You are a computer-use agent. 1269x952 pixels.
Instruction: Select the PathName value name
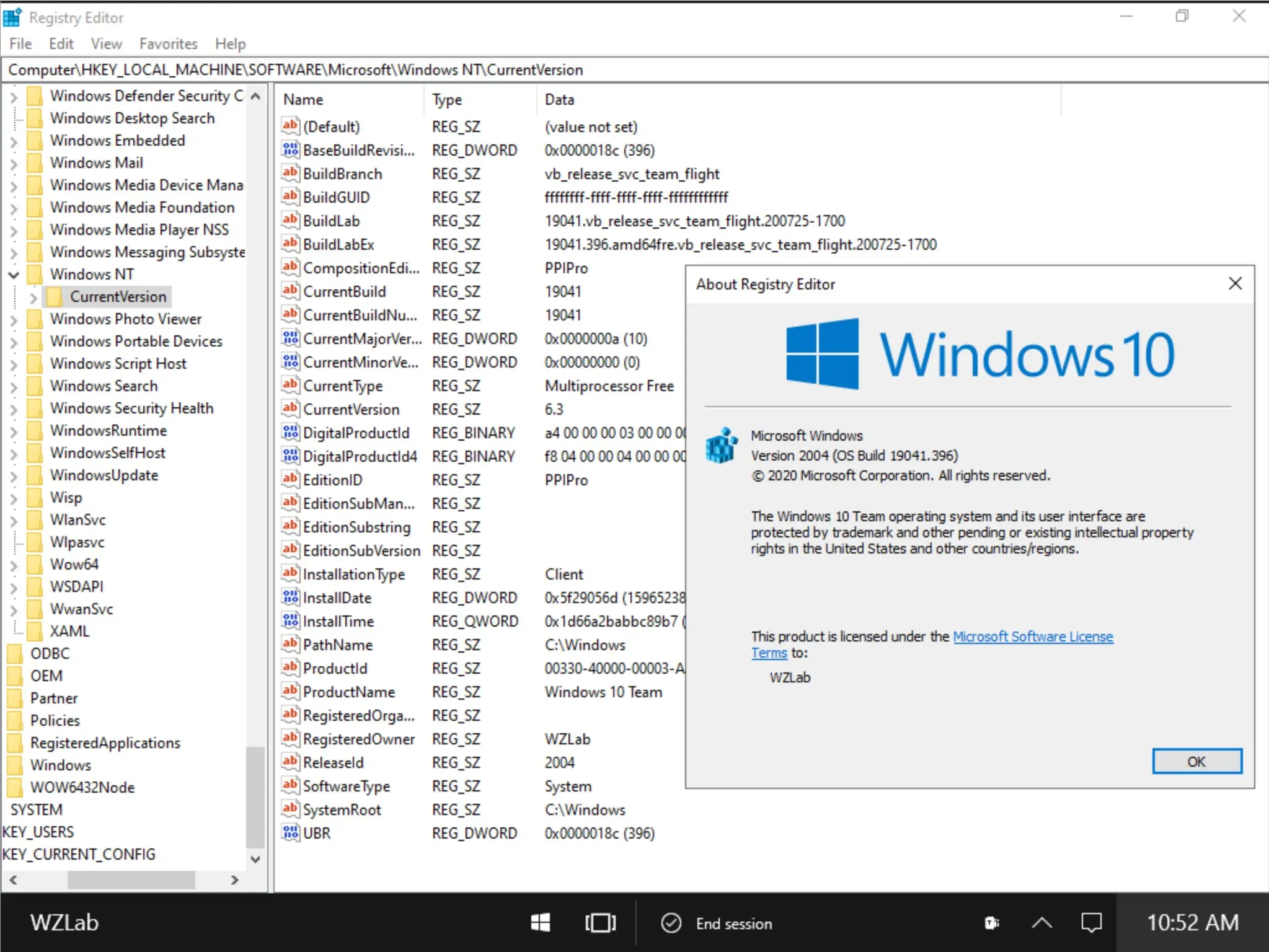pyautogui.click(x=338, y=645)
